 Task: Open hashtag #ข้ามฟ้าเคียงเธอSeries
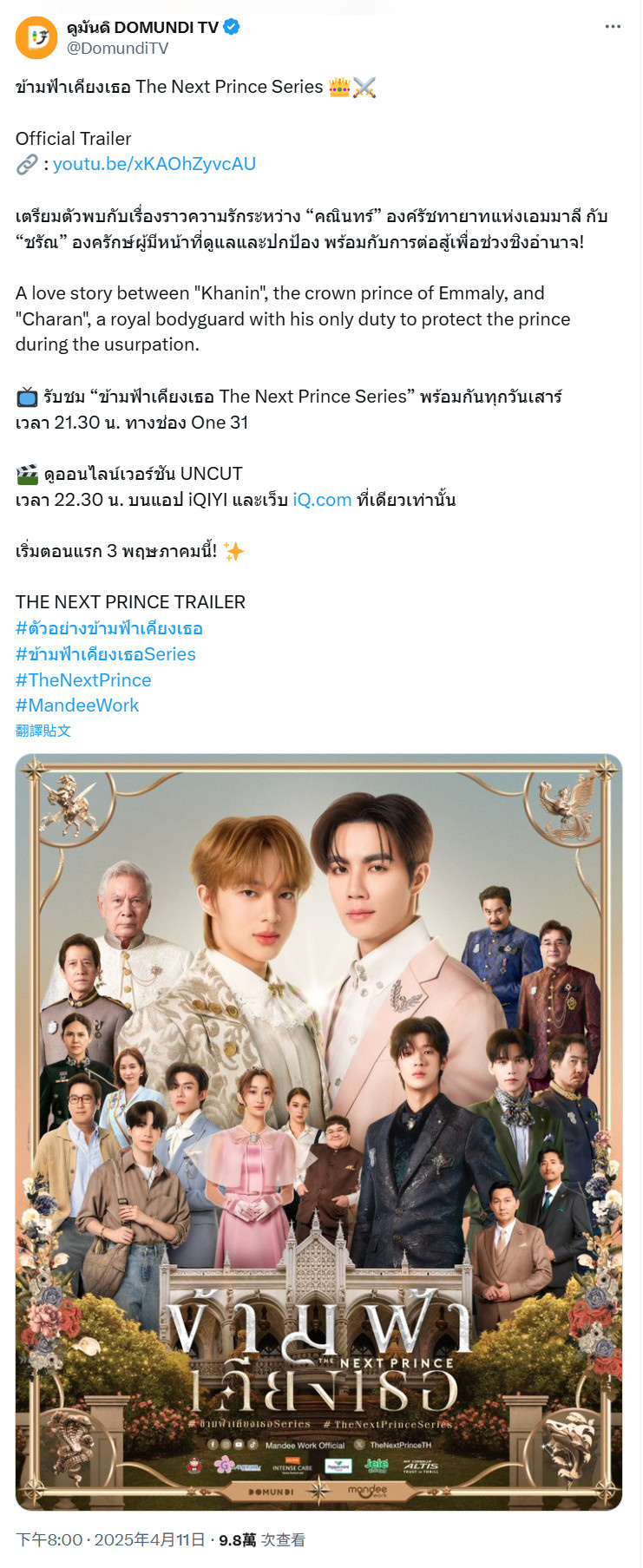106,654
